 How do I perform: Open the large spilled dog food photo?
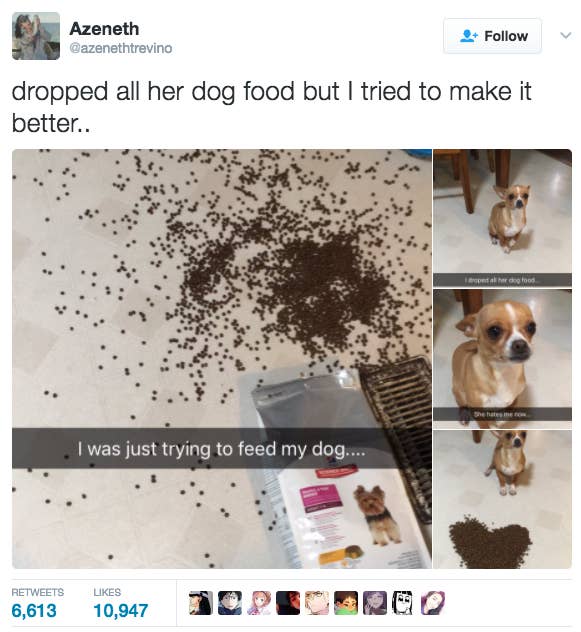click(222, 359)
